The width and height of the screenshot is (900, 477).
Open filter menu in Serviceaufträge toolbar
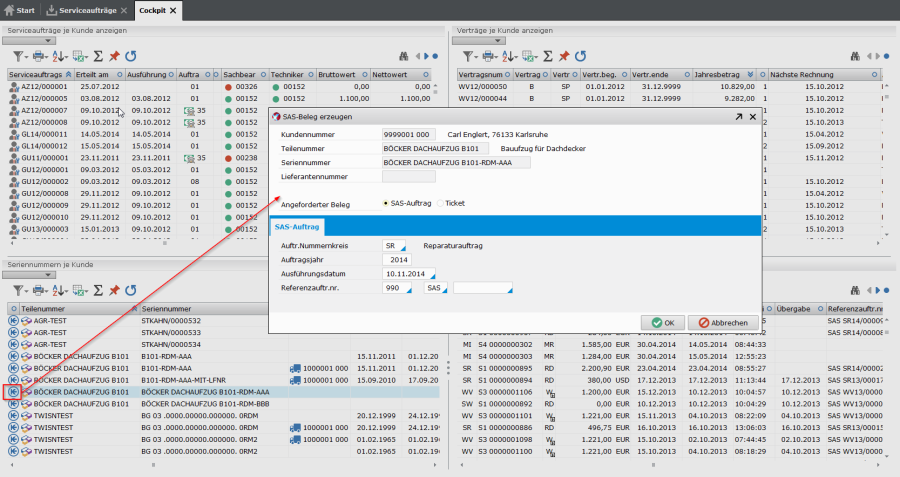tap(20, 57)
